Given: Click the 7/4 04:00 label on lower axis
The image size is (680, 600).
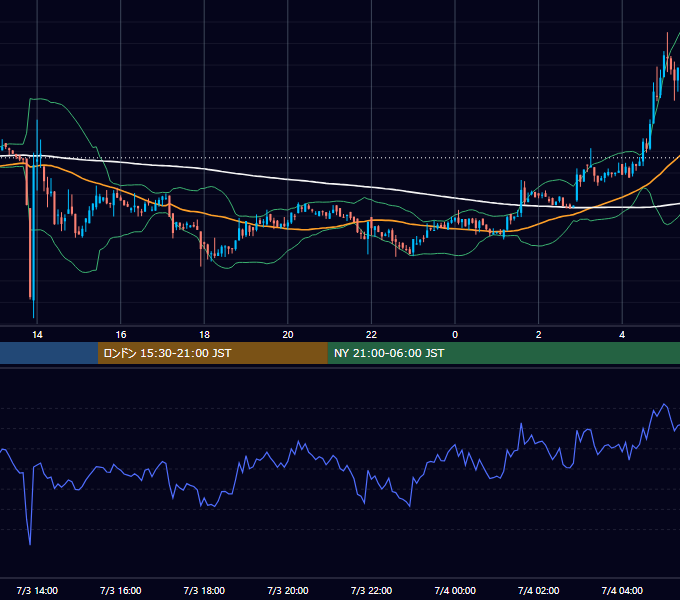Looking at the screenshot, I should click(x=622, y=590).
